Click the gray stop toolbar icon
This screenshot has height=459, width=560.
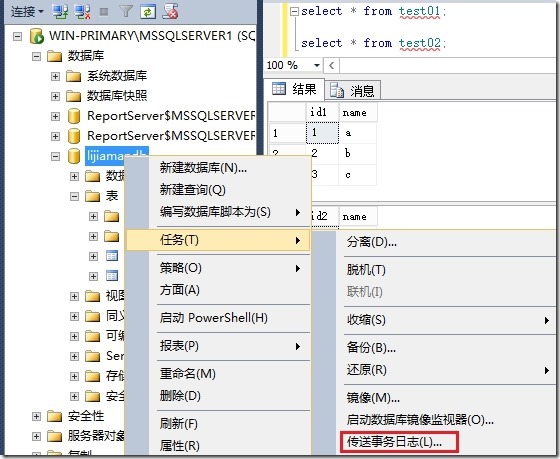click(x=104, y=12)
